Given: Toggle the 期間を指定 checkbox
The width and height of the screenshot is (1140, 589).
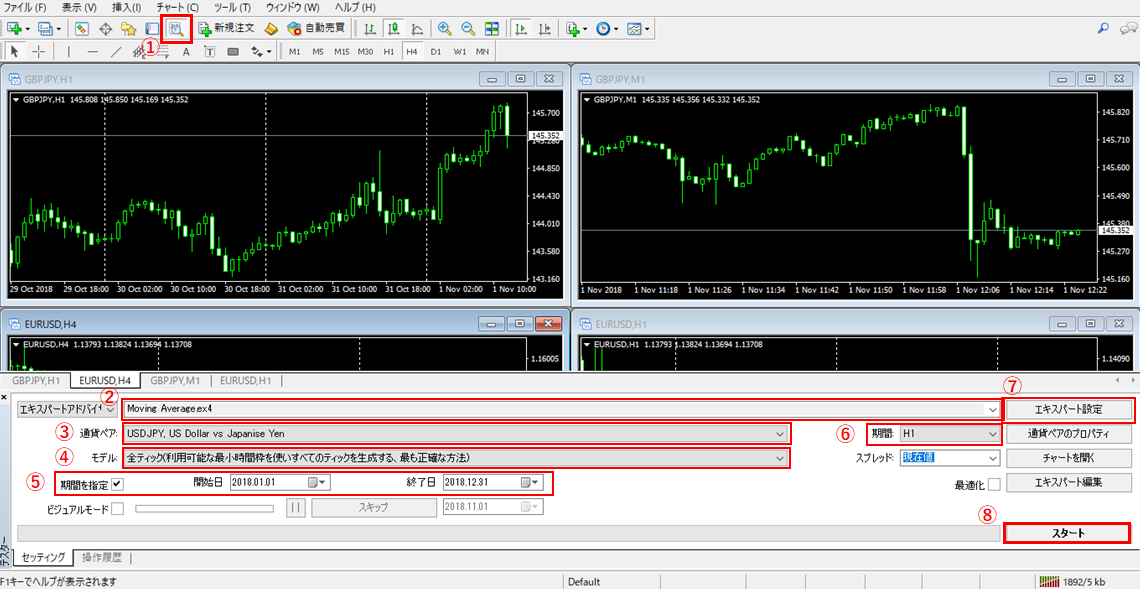Looking at the screenshot, I should click(x=117, y=483).
